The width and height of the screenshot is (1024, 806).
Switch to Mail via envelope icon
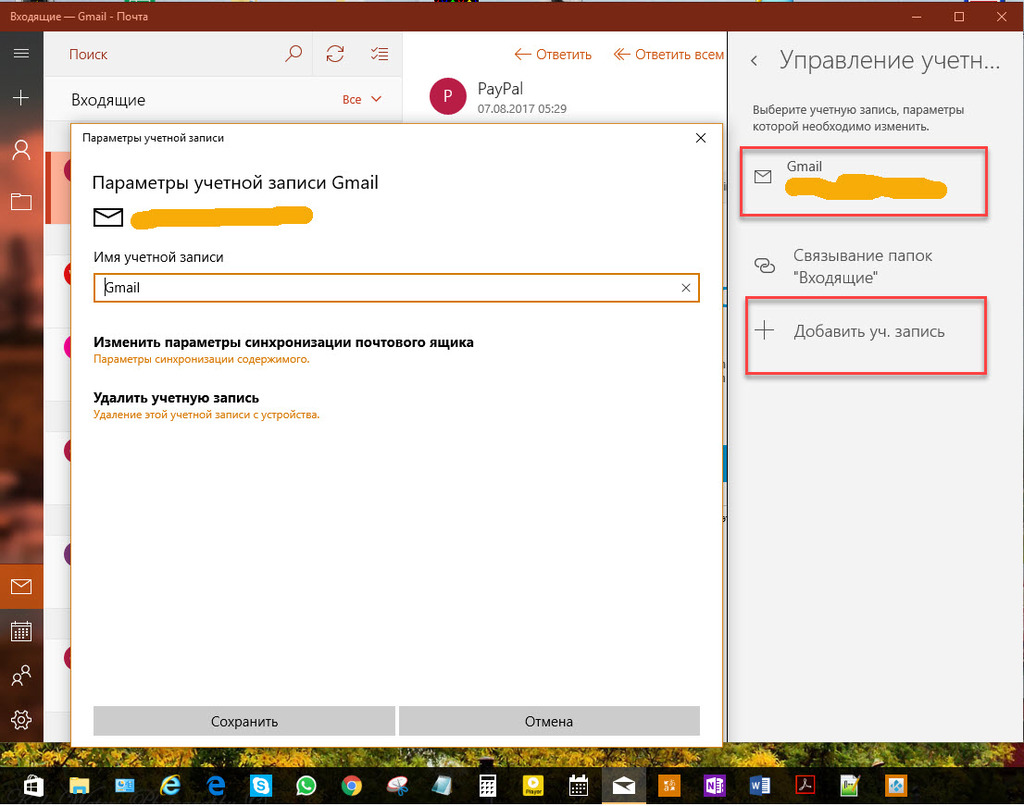(21, 586)
